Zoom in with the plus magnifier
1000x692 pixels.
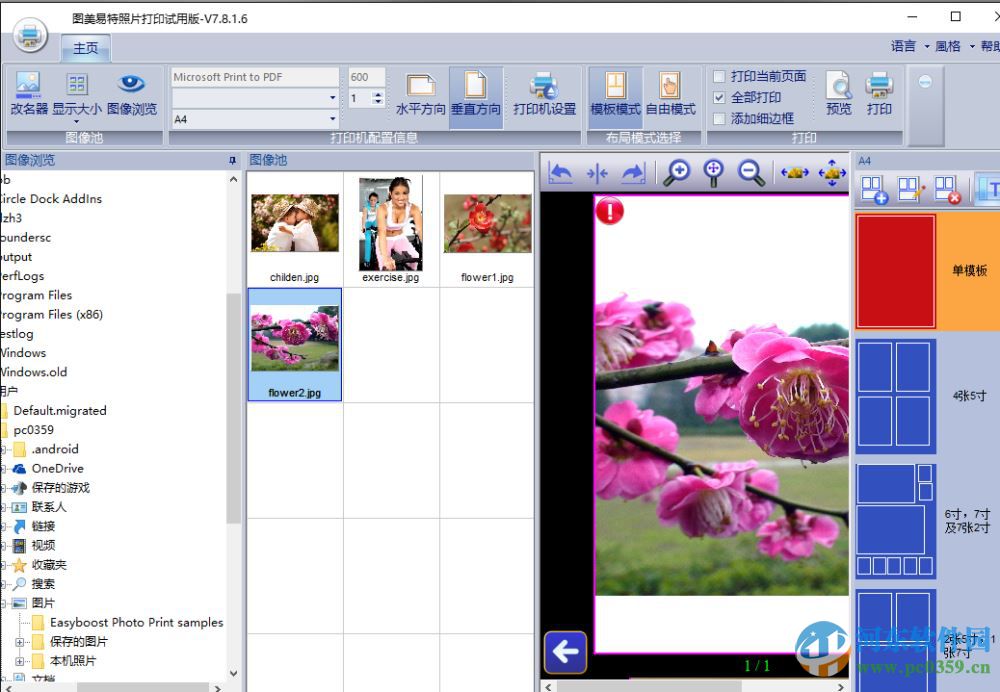(x=677, y=172)
